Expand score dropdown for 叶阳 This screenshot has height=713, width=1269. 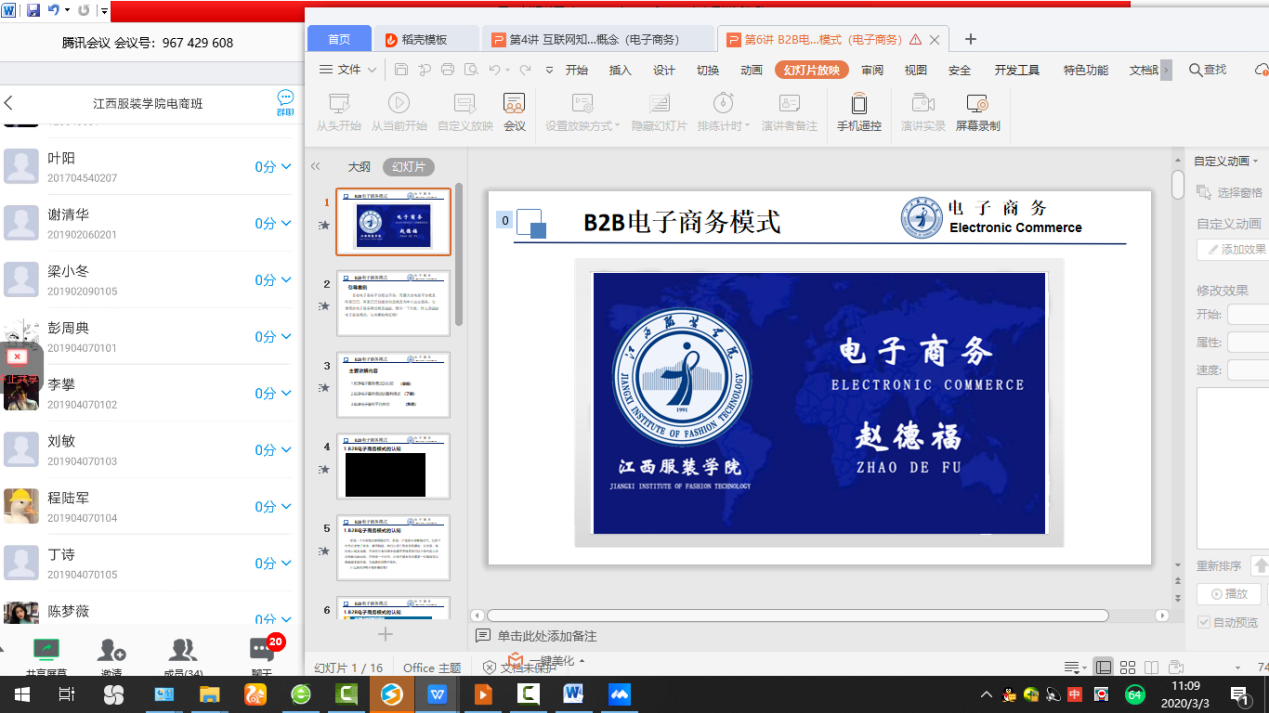(286, 167)
